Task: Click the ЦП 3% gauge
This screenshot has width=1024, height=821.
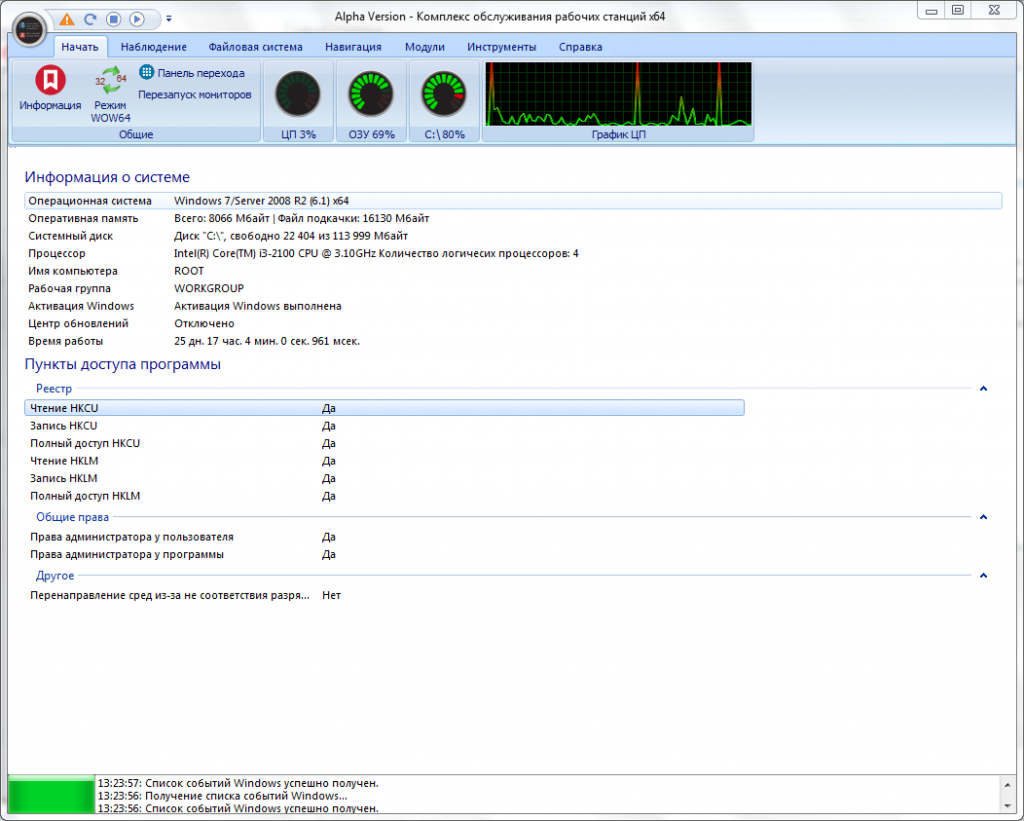Action: coord(297,95)
